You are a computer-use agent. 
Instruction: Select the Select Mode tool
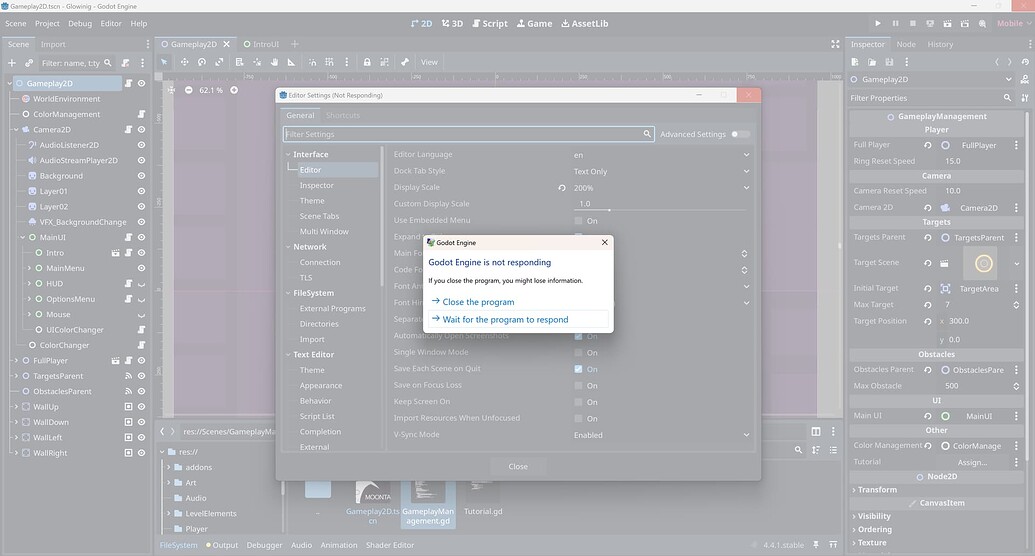point(164,62)
